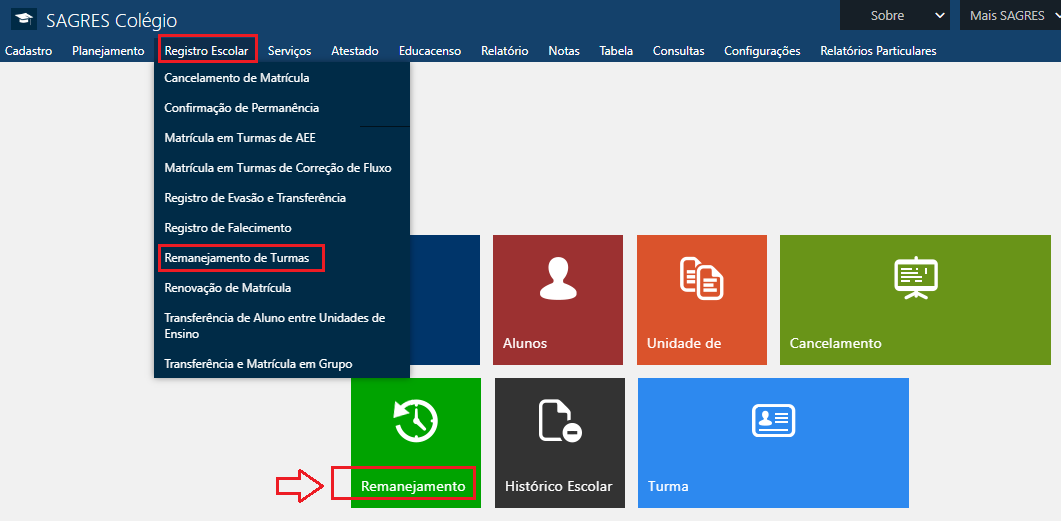Click the SAGRES graduation cap logo icon

(23, 19)
